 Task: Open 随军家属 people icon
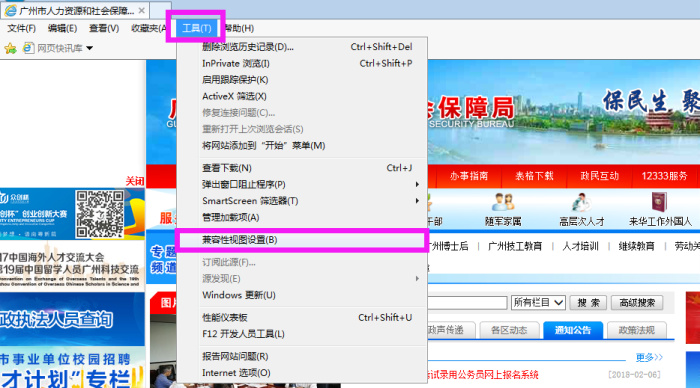point(503,202)
